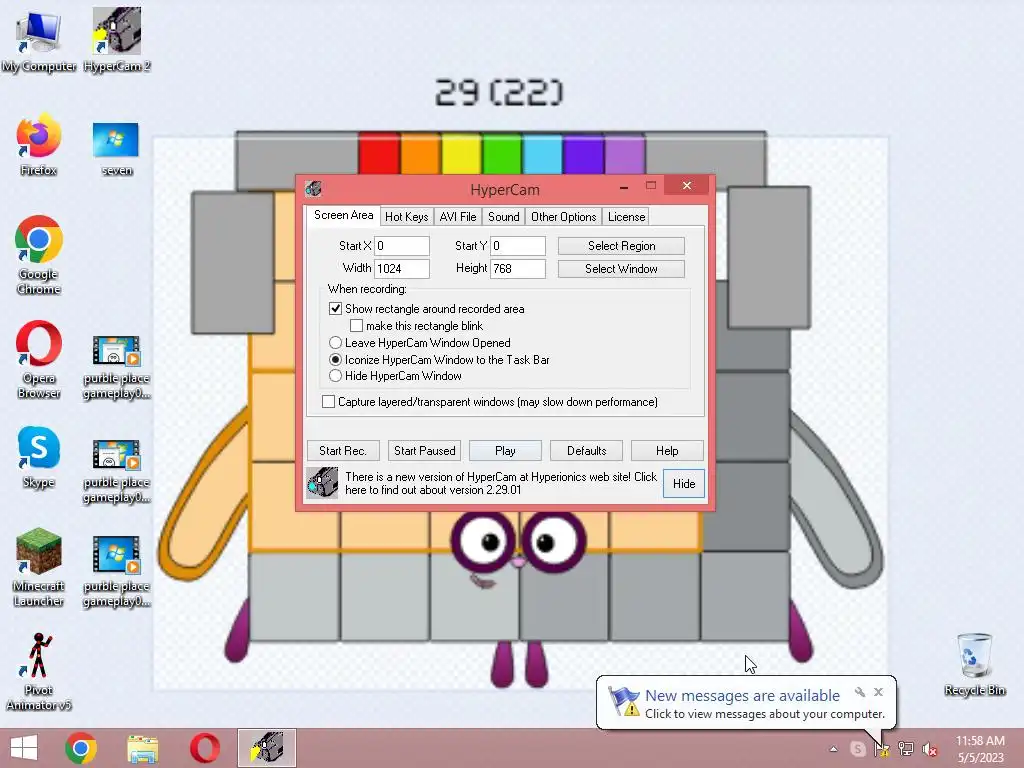Screen dimensions: 1024x768
Task: Open notification options wrench icon
Action: pos(860,692)
